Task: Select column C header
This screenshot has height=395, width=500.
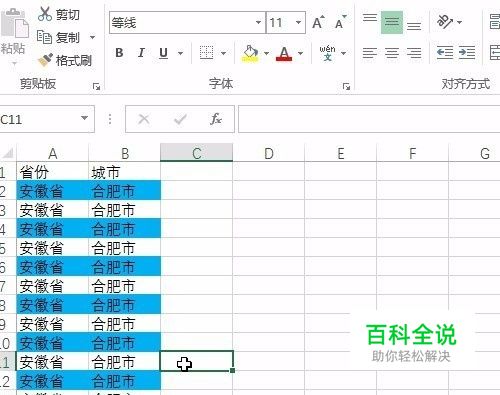Action: point(197,153)
